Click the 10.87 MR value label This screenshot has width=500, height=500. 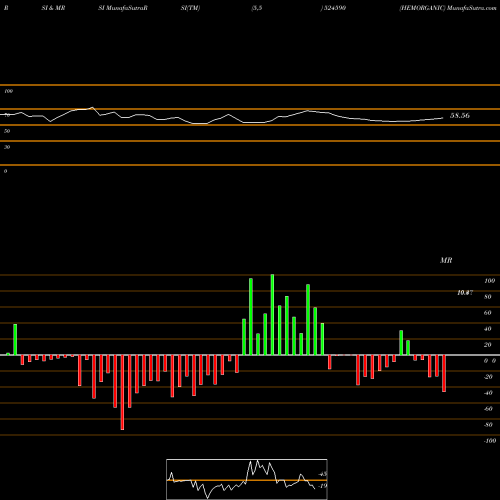coord(465,293)
